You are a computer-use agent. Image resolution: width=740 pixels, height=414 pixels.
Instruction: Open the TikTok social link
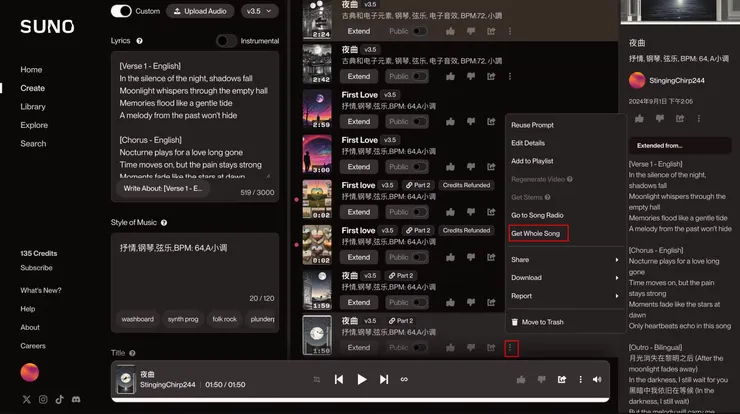coord(59,399)
